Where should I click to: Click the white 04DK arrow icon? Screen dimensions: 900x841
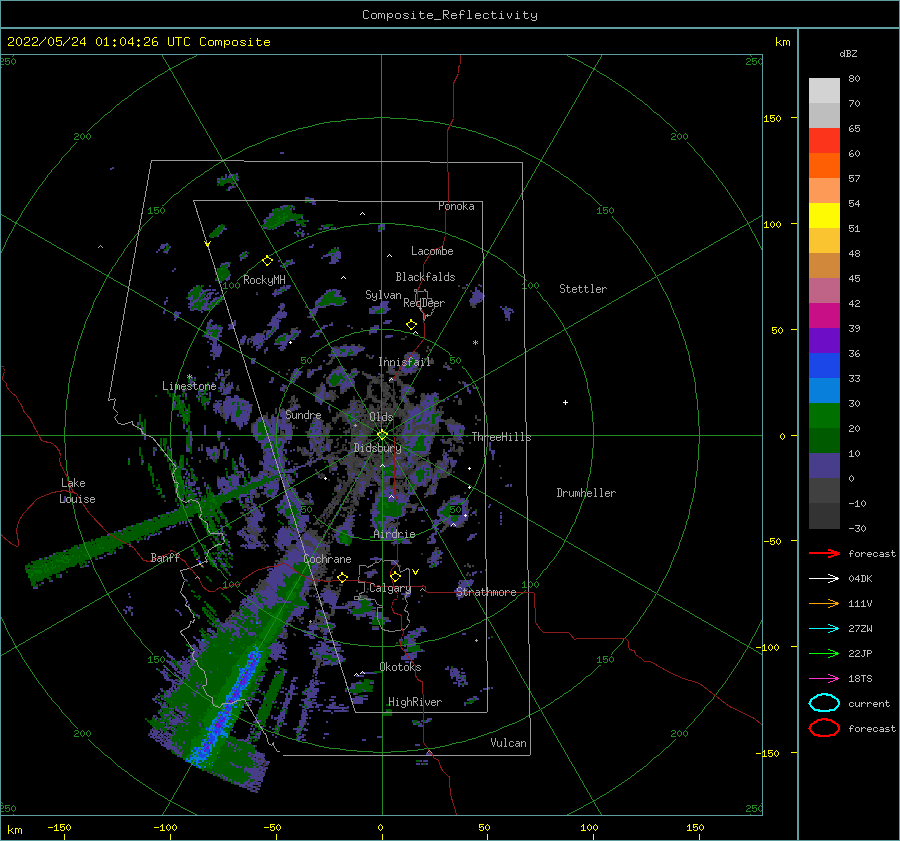click(x=824, y=578)
